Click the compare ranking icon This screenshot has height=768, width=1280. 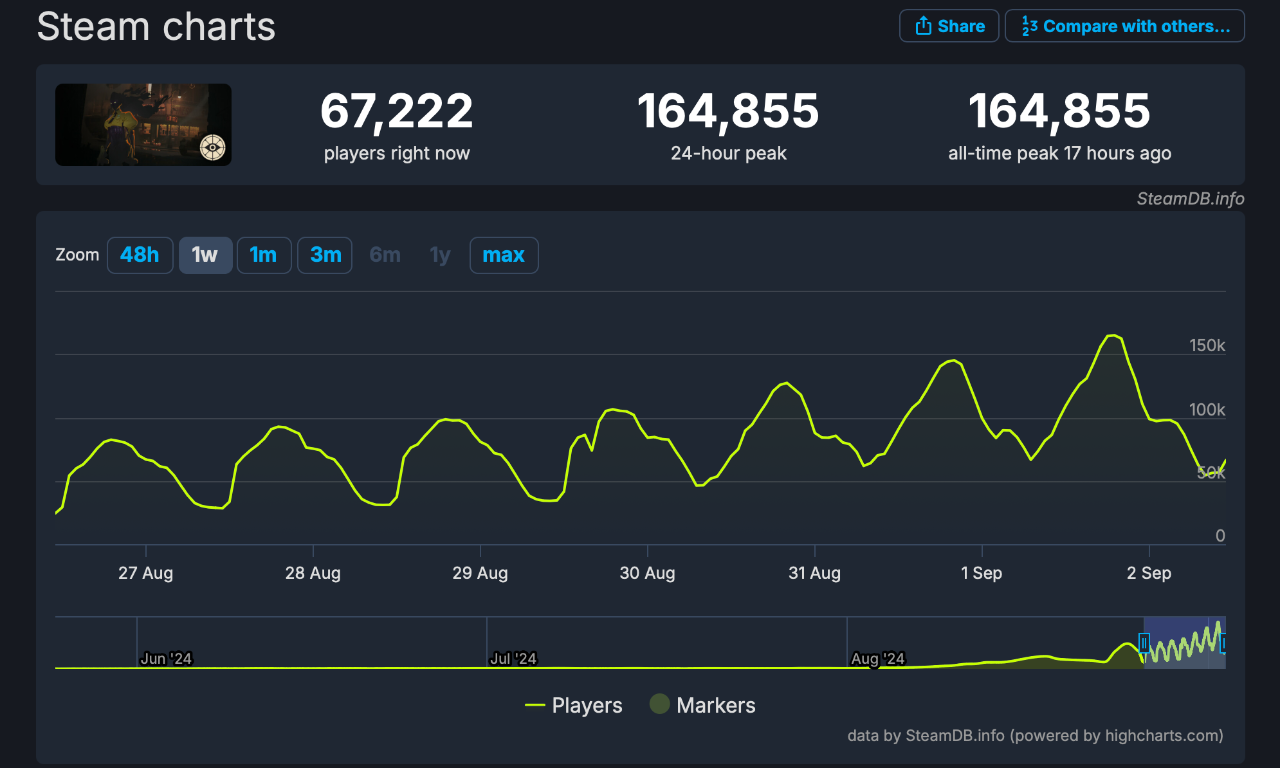click(1028, 26)
